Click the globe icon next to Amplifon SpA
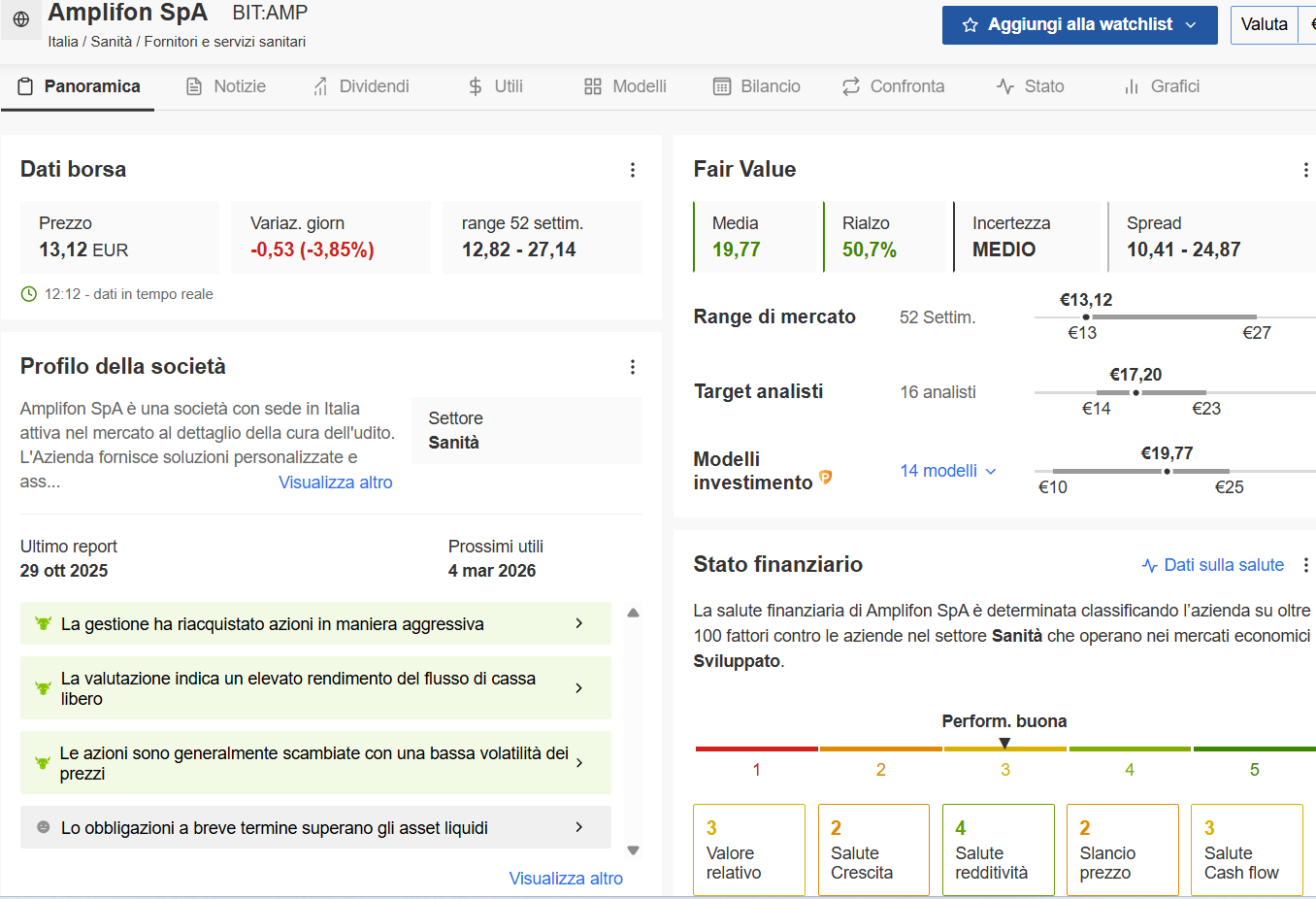The height and width of the screenshot is (899, 1316). [20, 20]
